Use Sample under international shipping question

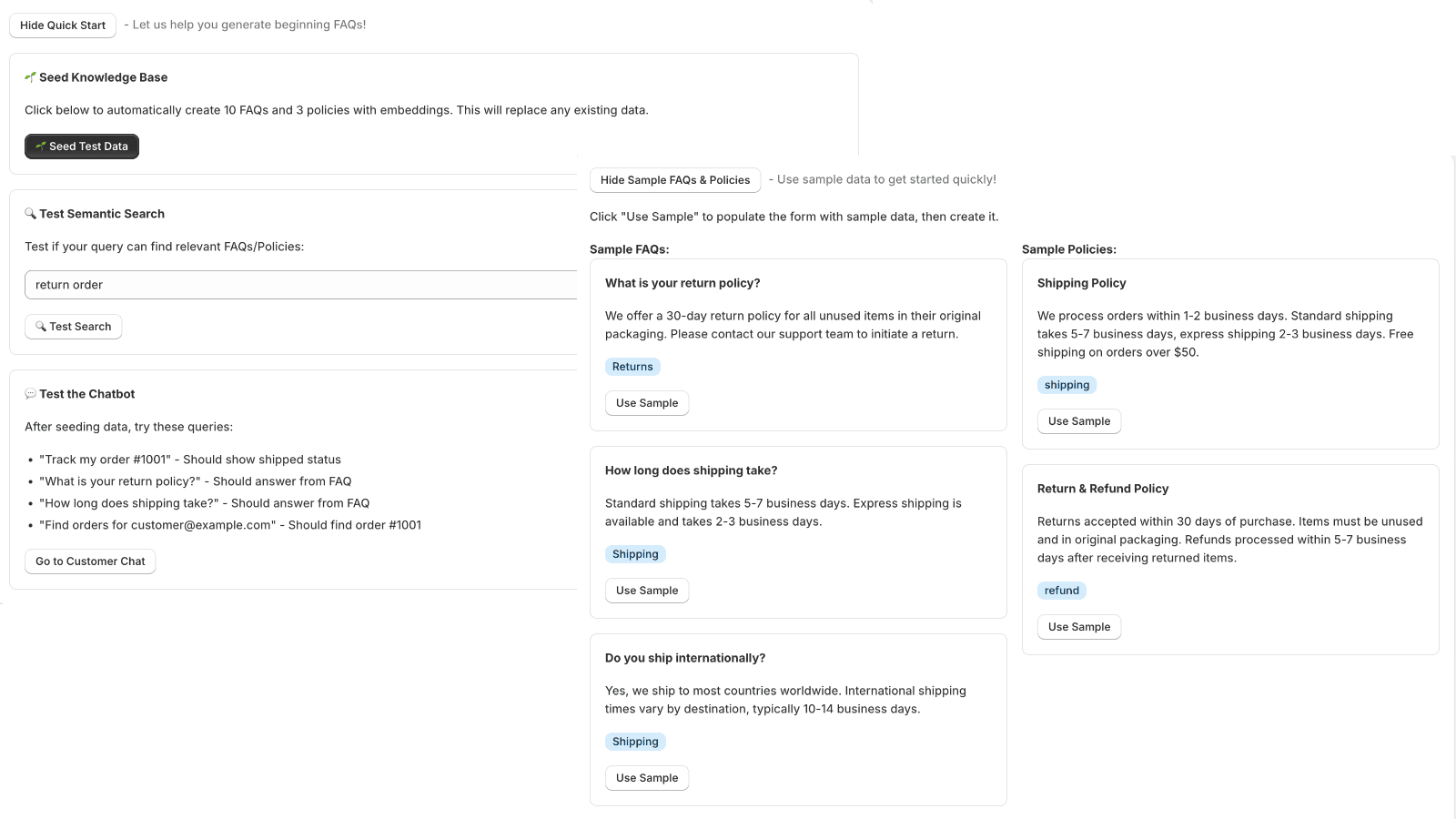pos(646,777)
